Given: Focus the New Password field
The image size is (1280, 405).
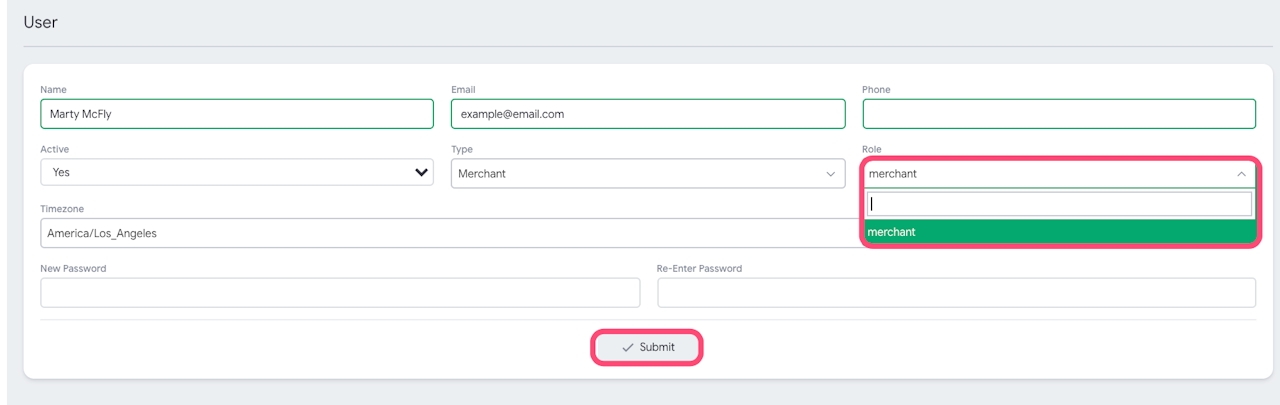Looking at the screenshot, I should [x=339, y=293].
